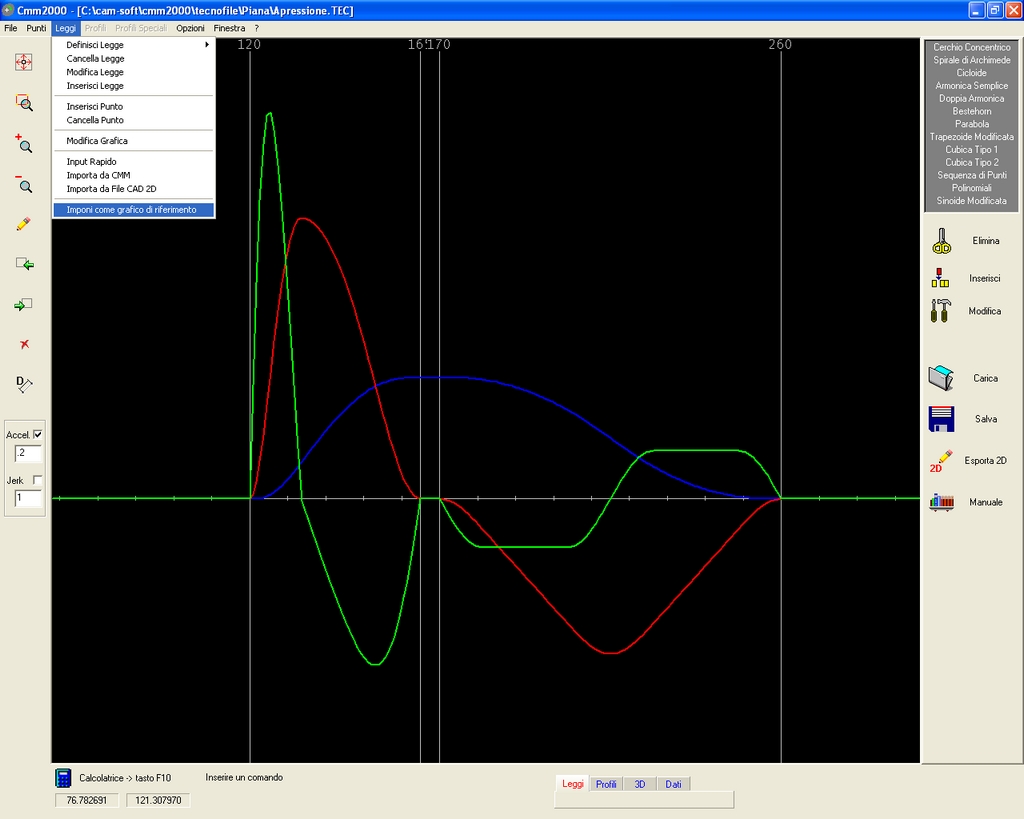Select Sinoide Modificata law
The width and height of the screenshot is (1024, 819).
(x=971, y=201)
